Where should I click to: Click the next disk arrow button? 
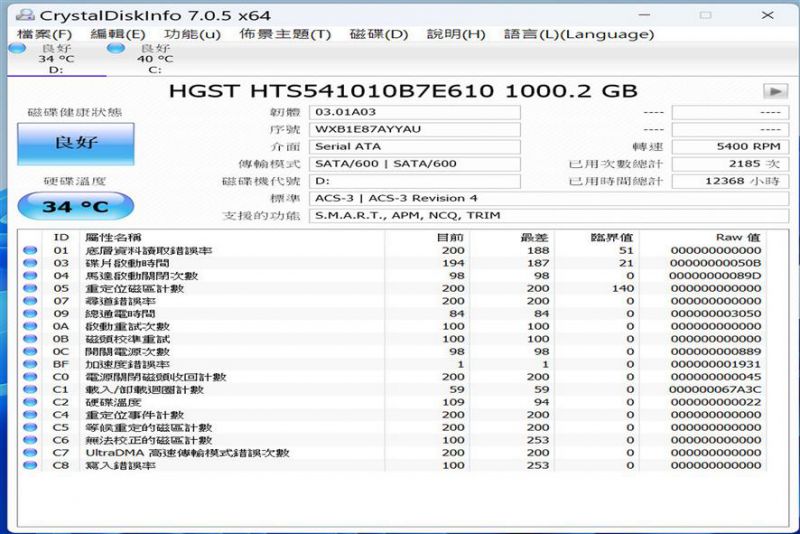pyautogui.click(x=776, y=91)
